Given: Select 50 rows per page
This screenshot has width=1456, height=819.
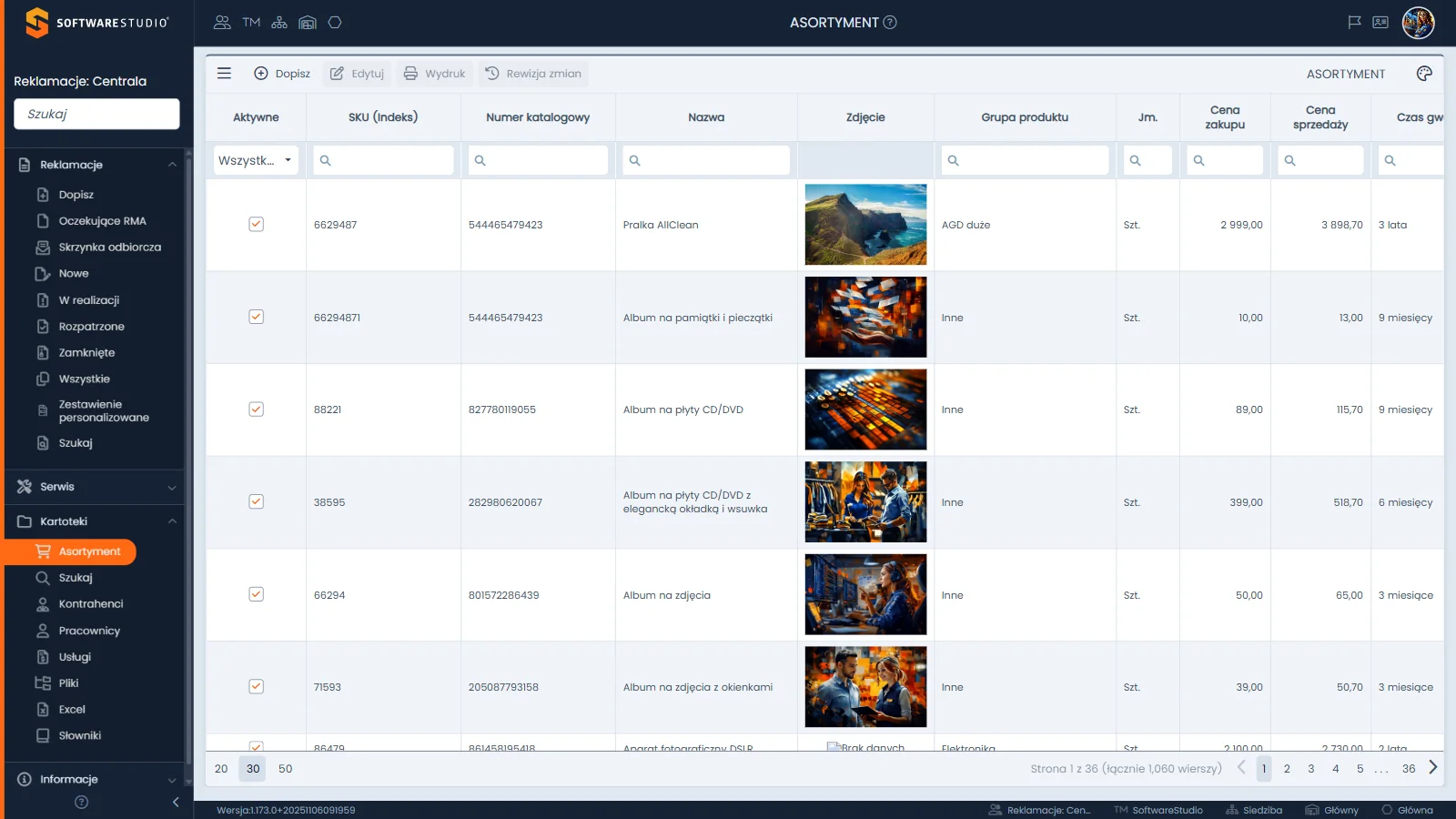Looking at the screenshot, I should pos(286,769).
